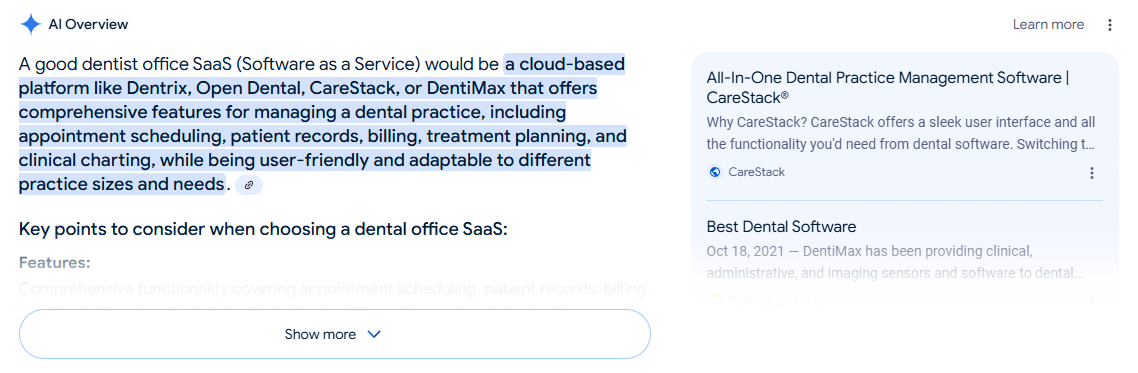This screenshot has width=1138, height=373.
Task: Click the AI Overview heading label
Action: pyautogui.click(x=89, y=25)
